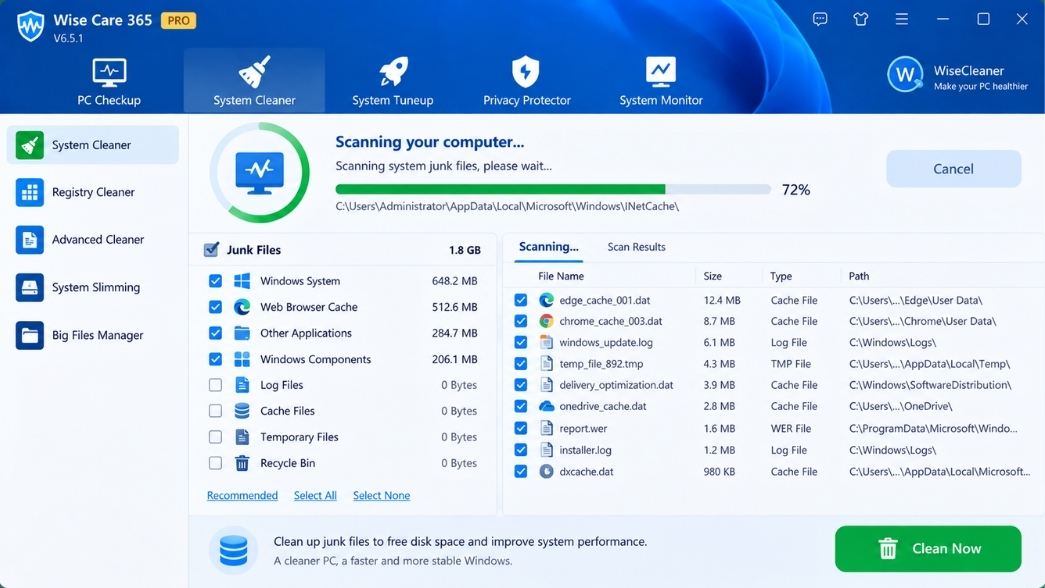Uncheck the Windows System checkbox
The height and width of the screenshot is (588, 1045).
[x=215, y=281]
